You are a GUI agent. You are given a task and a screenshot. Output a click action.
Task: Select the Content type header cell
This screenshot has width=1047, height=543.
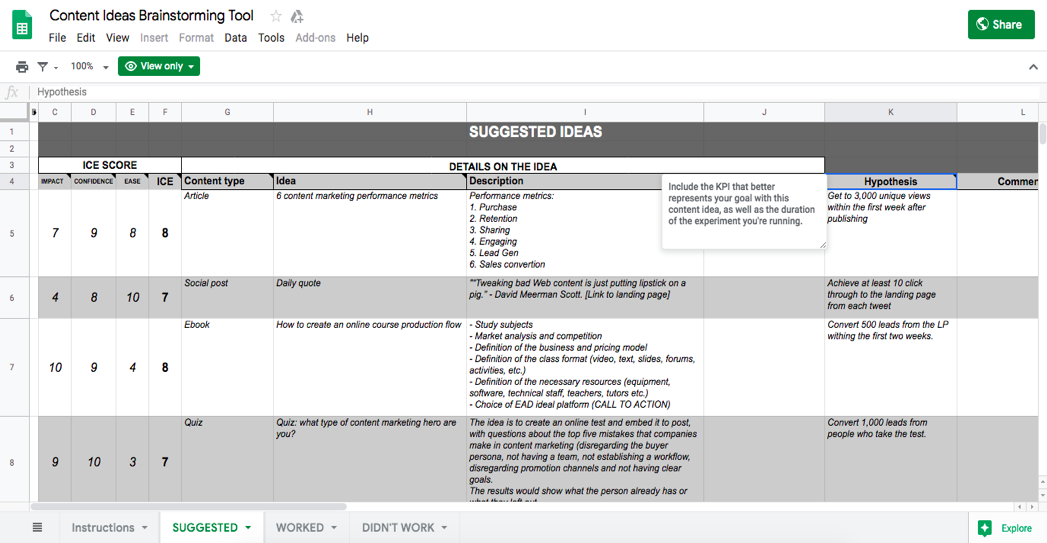[227, 181]
